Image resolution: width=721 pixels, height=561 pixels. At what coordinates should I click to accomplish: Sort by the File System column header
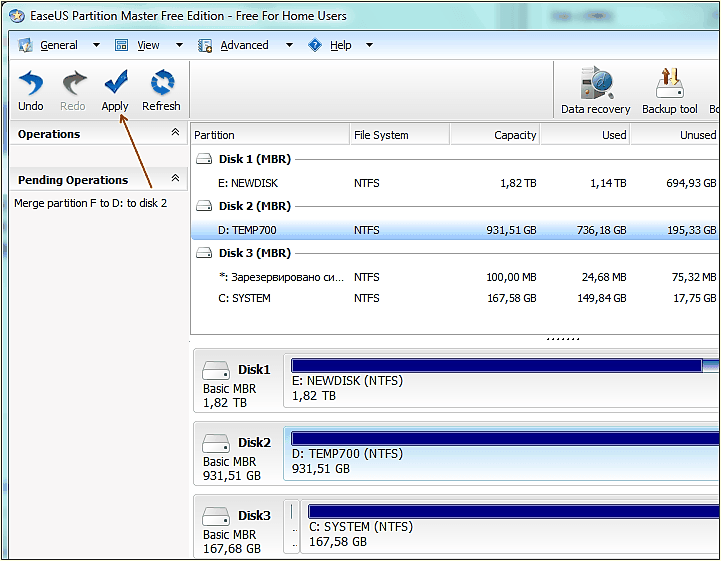(400, 135)
